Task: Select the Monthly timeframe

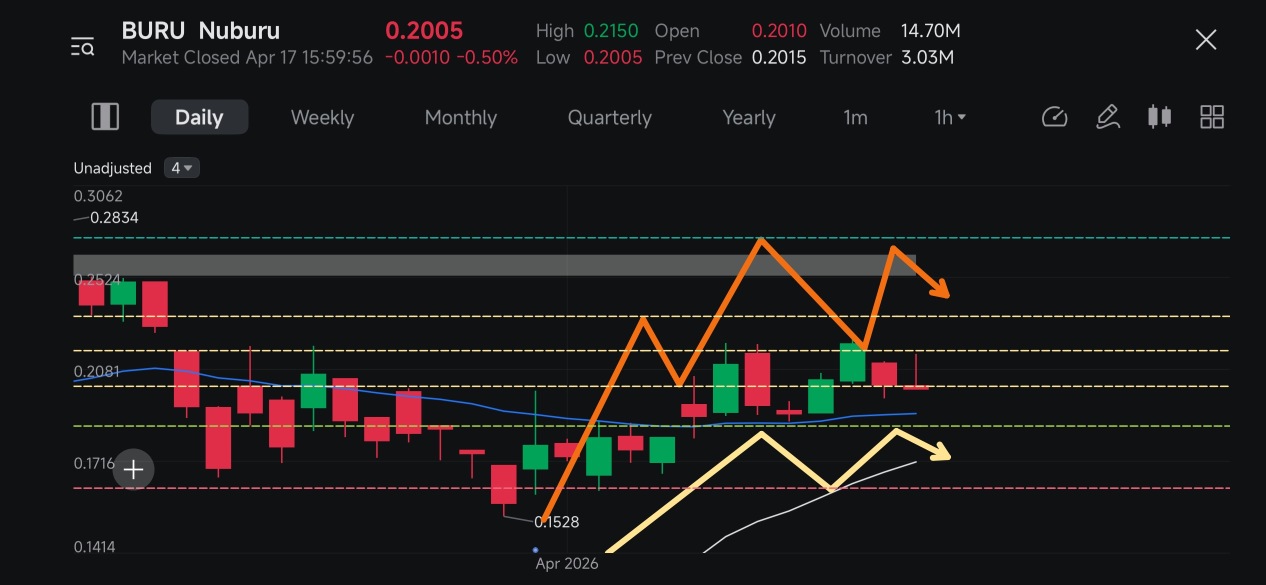Action: tap(460, 117)
